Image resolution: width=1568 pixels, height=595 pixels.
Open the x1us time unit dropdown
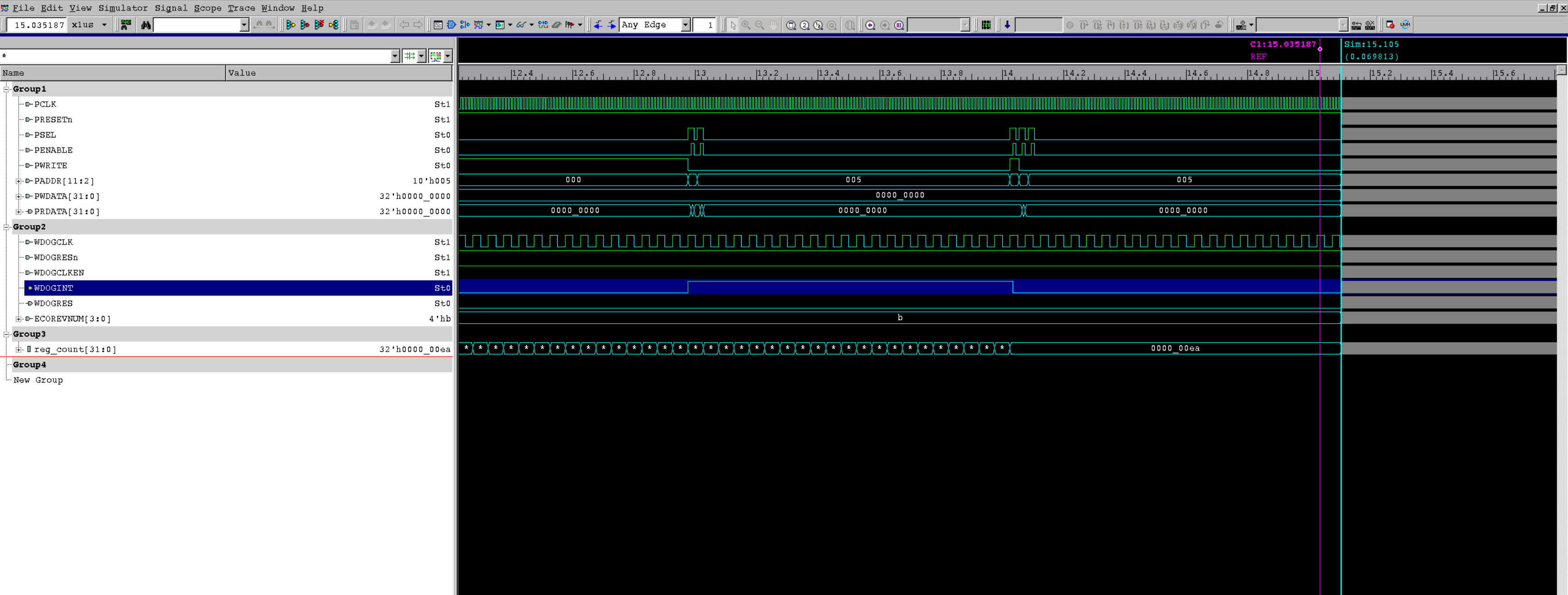(104, 25)
